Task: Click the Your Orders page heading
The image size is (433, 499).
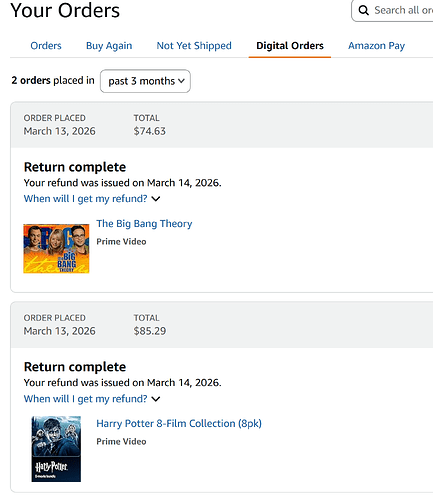Action: [65, 10]
